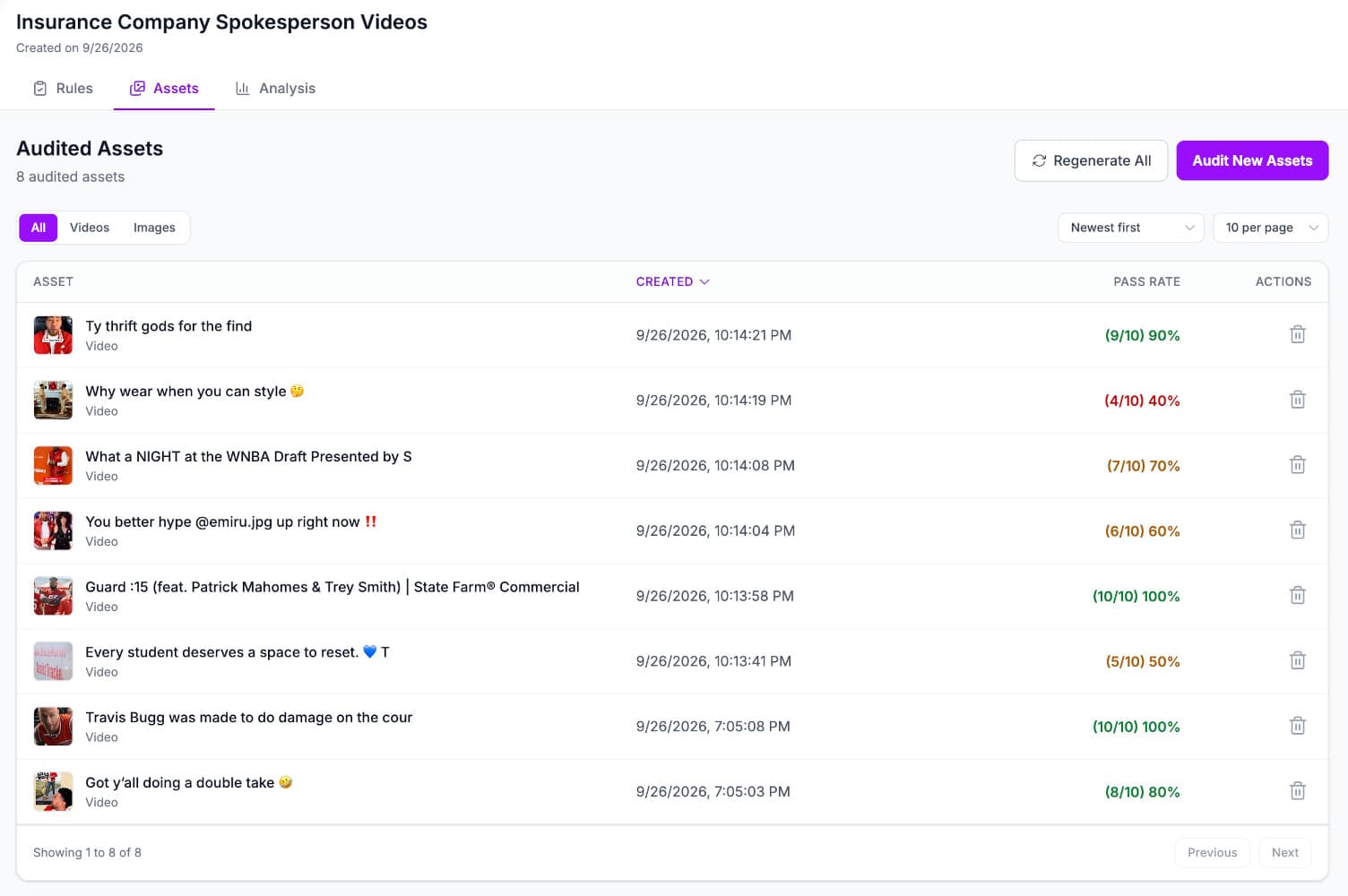Open the Rules tab
This screenshot has width=1348, height=896.
click(63, 88)
